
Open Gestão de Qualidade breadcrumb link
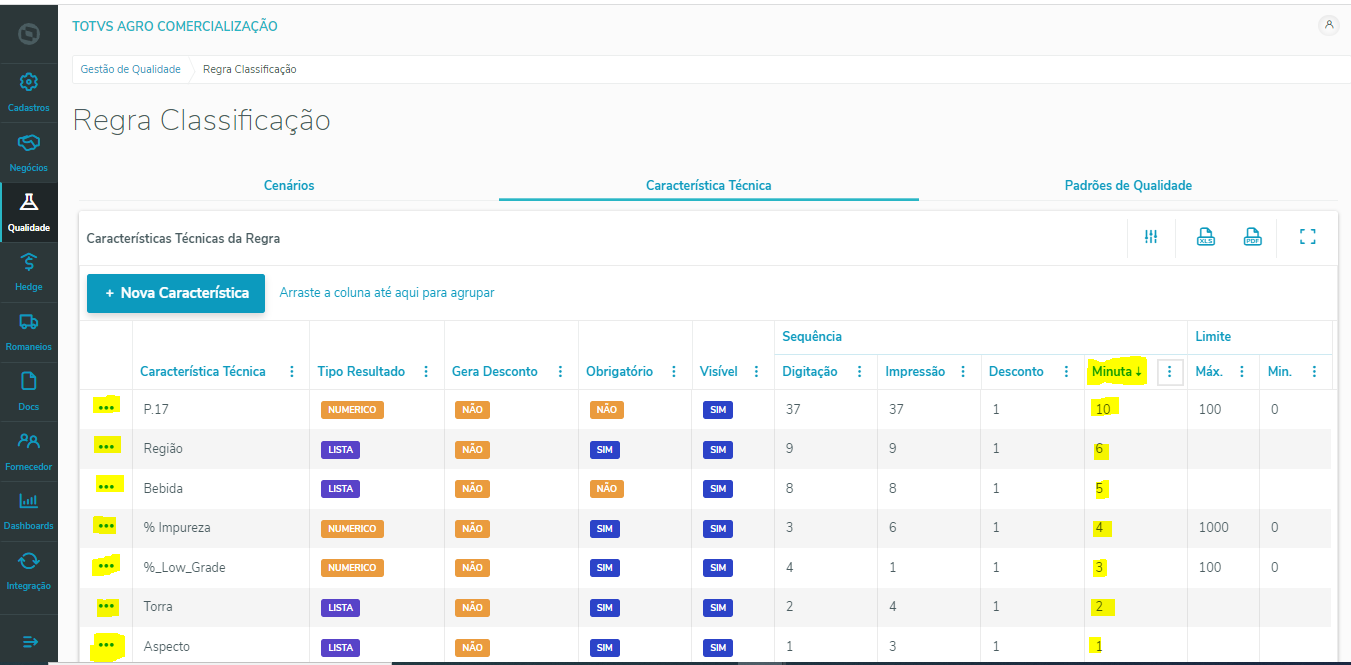(x=131, y=69)
